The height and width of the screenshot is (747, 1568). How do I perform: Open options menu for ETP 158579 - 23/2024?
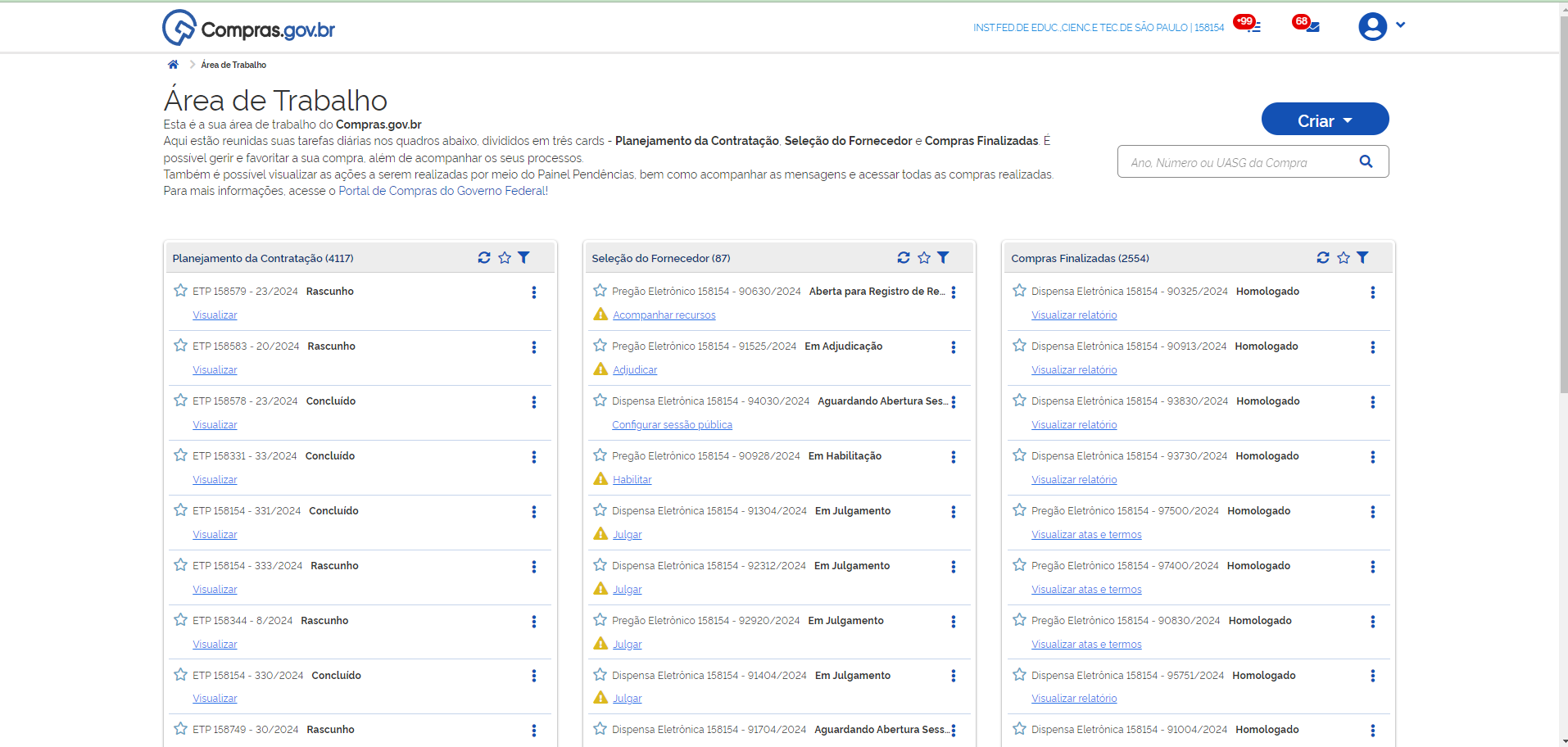pos(534,292)
